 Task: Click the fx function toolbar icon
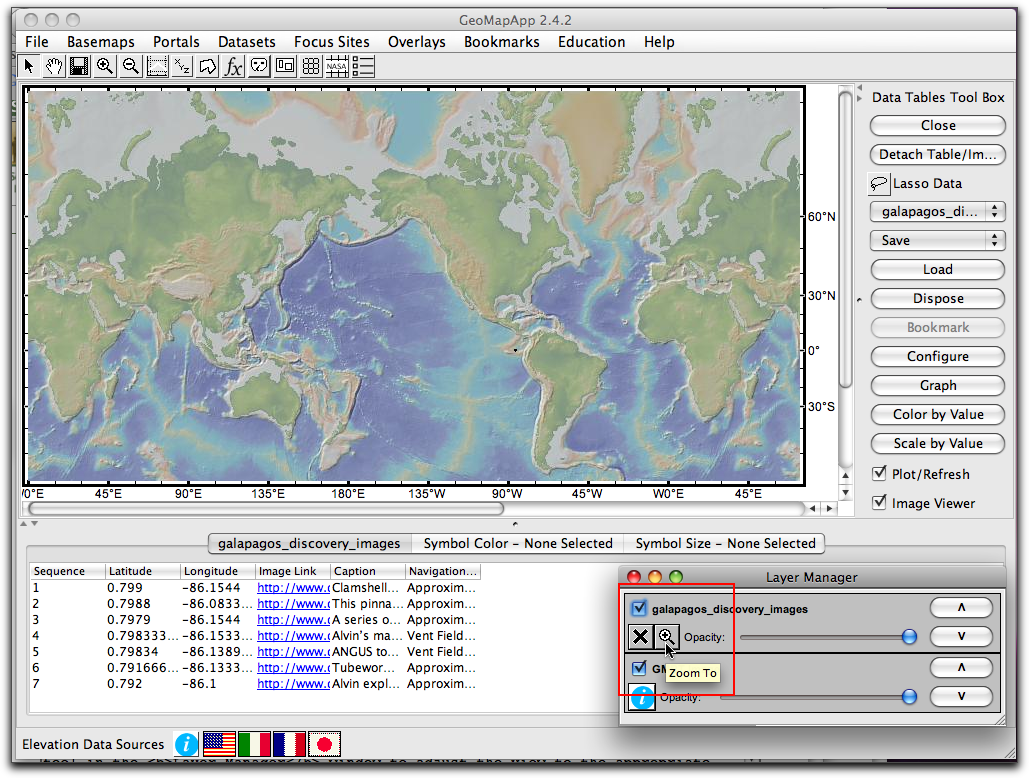pyautogui.click(x=233, y=66)
